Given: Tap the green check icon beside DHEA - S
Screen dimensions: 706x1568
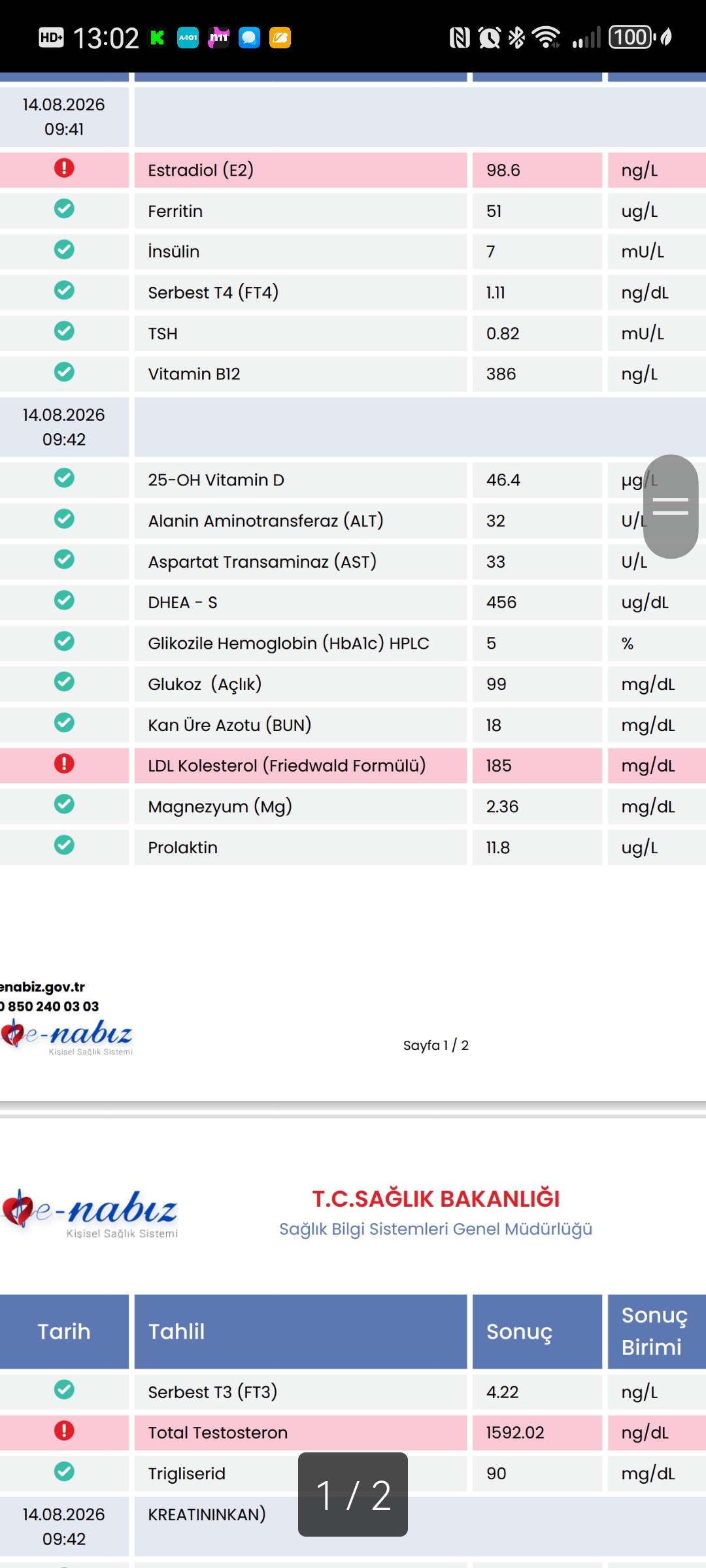Looking at the screenshot, I should pyautogui.click(x=64, y=600).
